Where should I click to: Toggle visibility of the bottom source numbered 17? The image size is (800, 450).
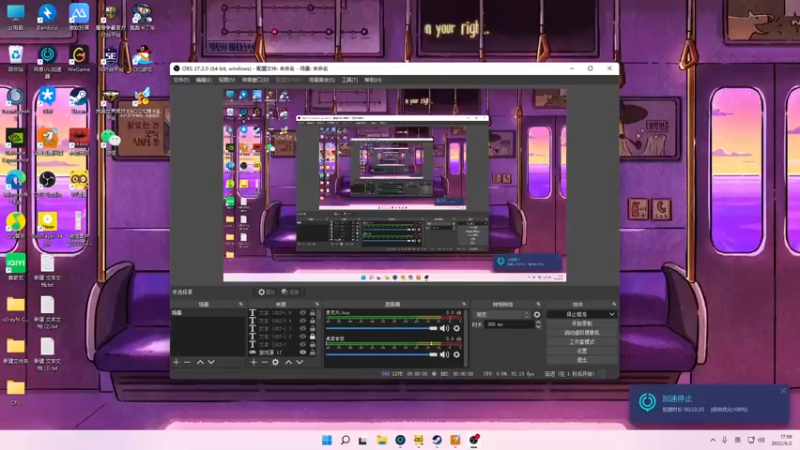coord(303,353)
